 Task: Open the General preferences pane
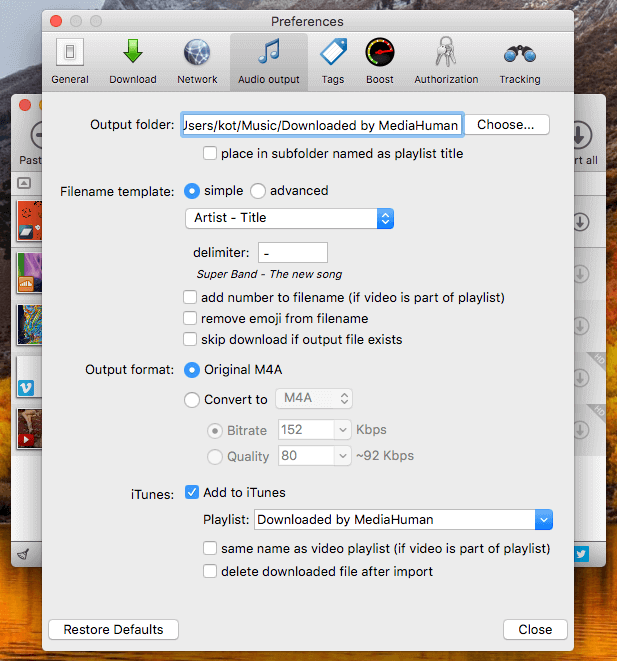click(x=70, y=61)
